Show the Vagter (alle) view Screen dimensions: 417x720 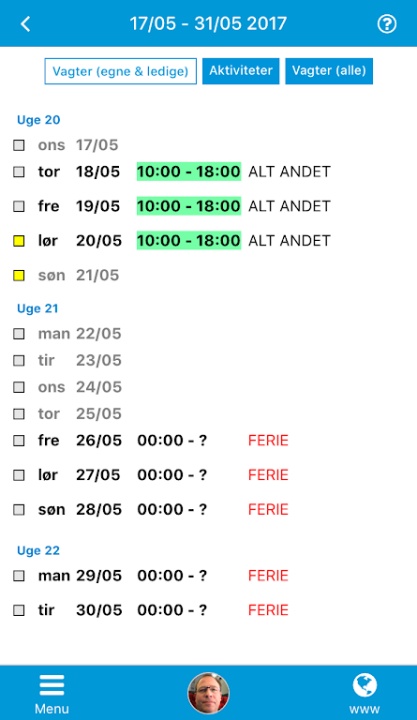[329, 71]
